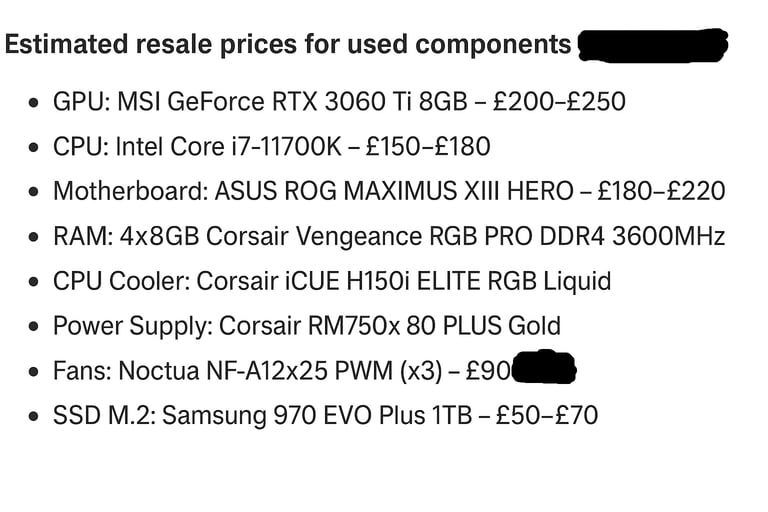
Task: Click the blacked-out mark after £90
Action: click(x=544, y=367)
